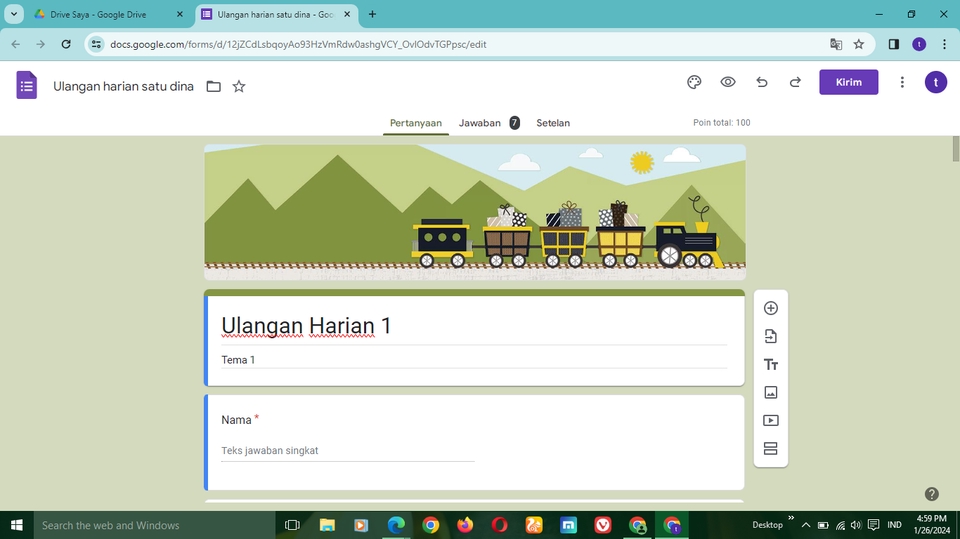Screen dimensions: 960x539
Task: Add a title and description block
Action: [771, 364]
